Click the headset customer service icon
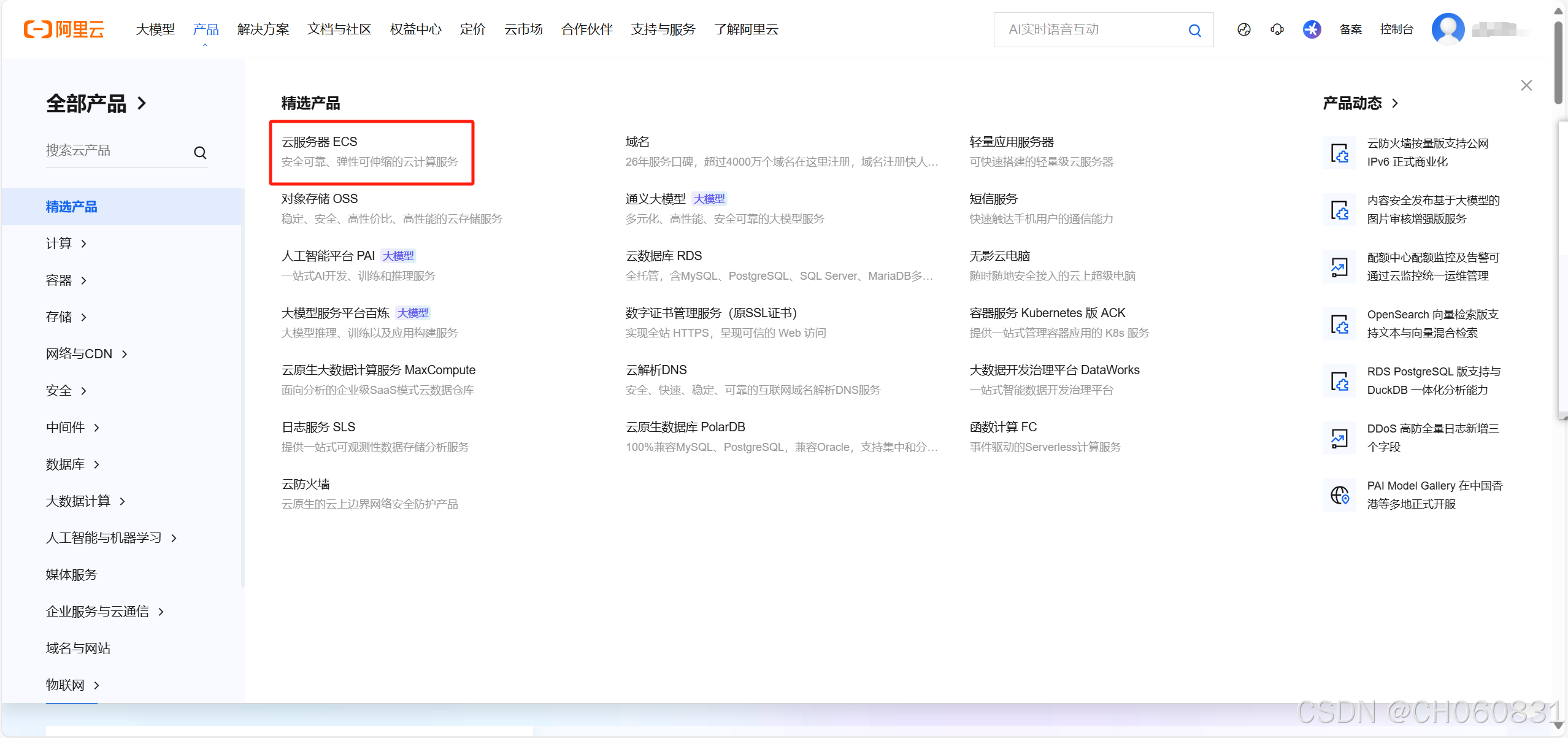Image resolution: width=1568 pixels, height=738 pixels. pos(1277,29)
